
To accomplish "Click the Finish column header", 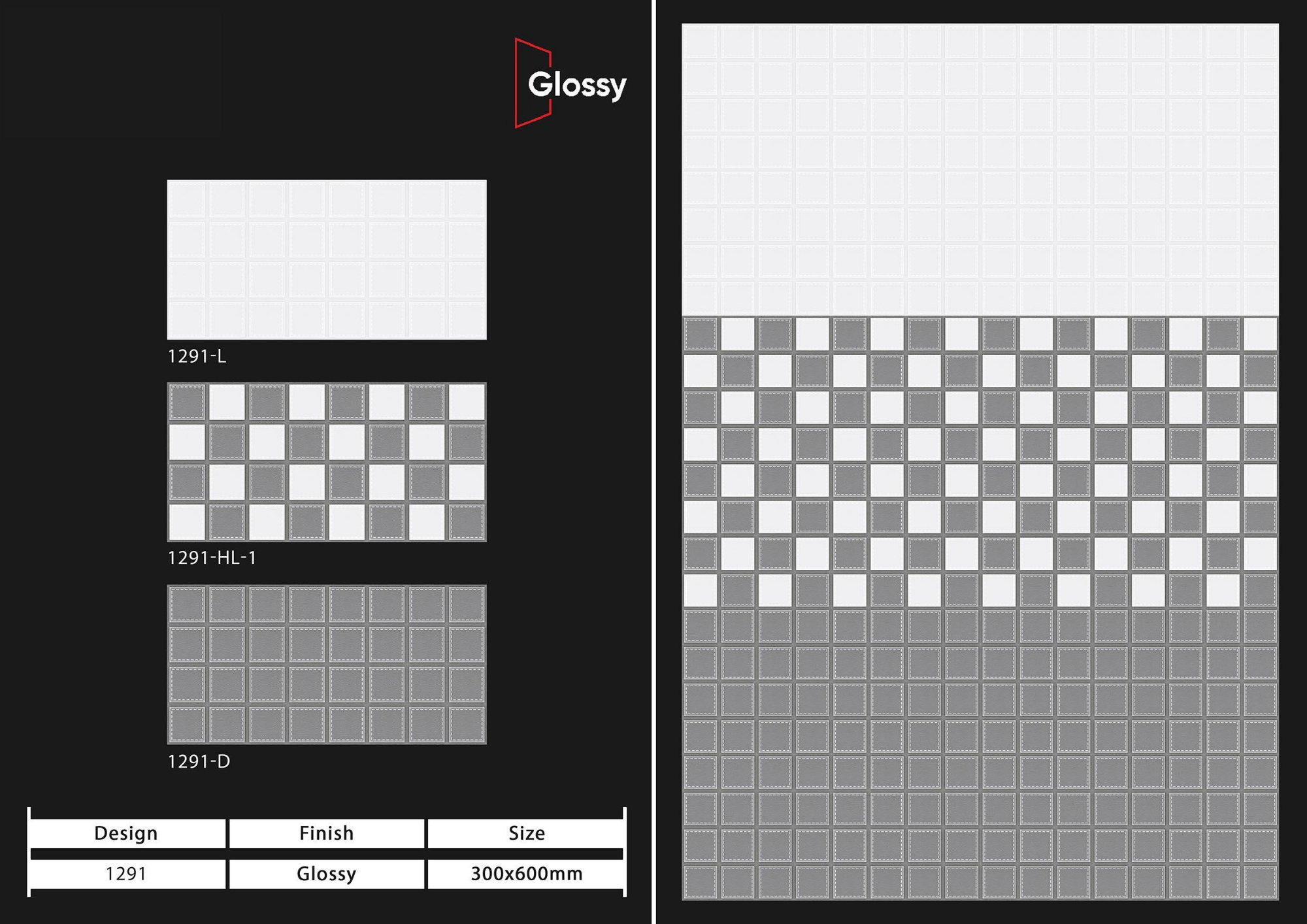I will pos(326,833).
